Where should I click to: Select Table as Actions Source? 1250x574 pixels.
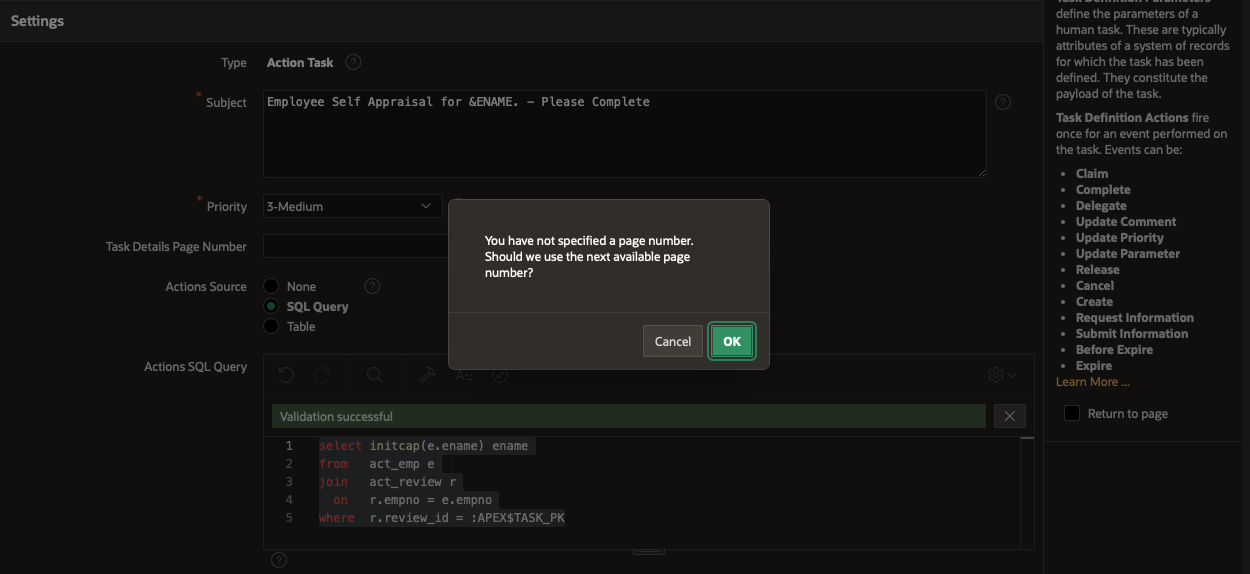tap(271, 326)
